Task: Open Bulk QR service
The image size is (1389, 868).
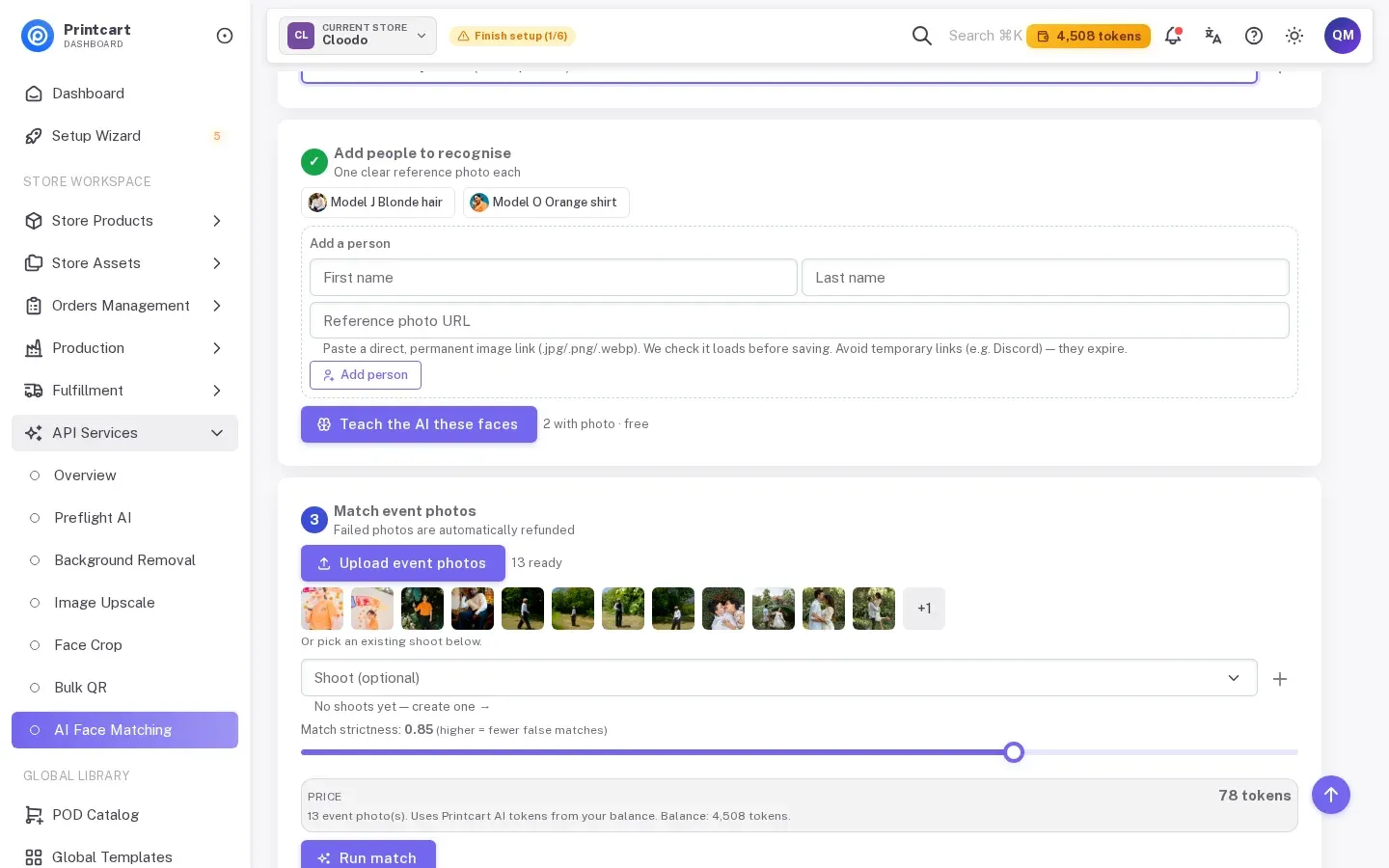Action: [125, 688]
